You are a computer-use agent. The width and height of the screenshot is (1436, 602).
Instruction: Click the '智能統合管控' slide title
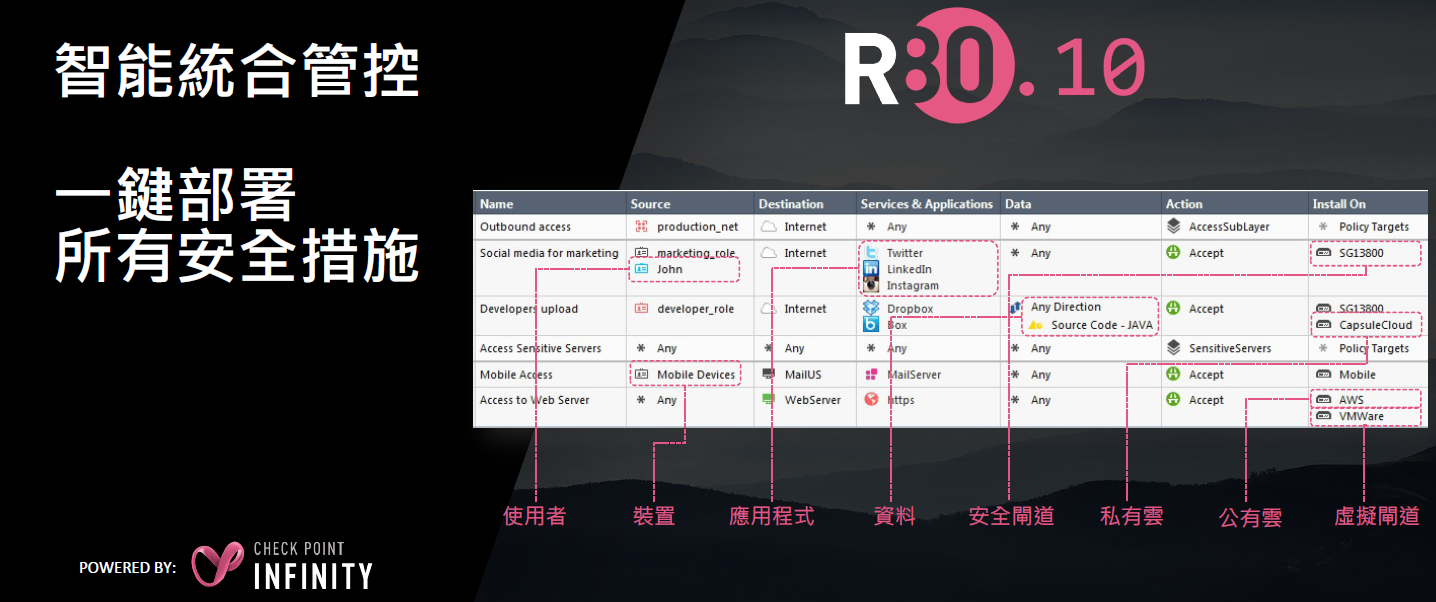[x=237, y=71]
